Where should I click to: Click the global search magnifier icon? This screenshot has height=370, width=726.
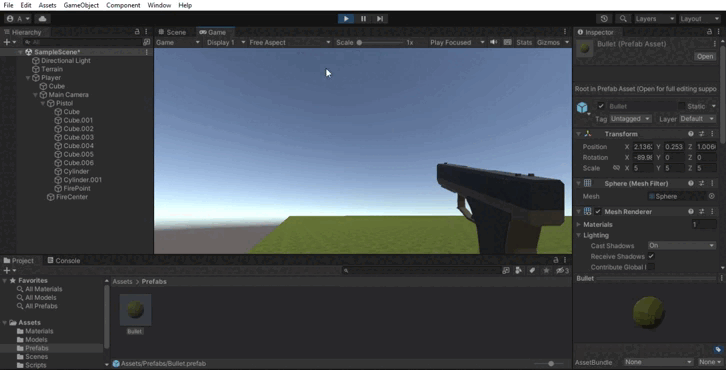point(623,19)
